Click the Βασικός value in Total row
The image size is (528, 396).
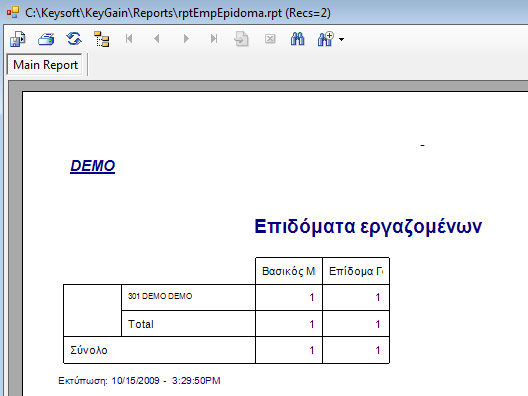coord(312,324)
